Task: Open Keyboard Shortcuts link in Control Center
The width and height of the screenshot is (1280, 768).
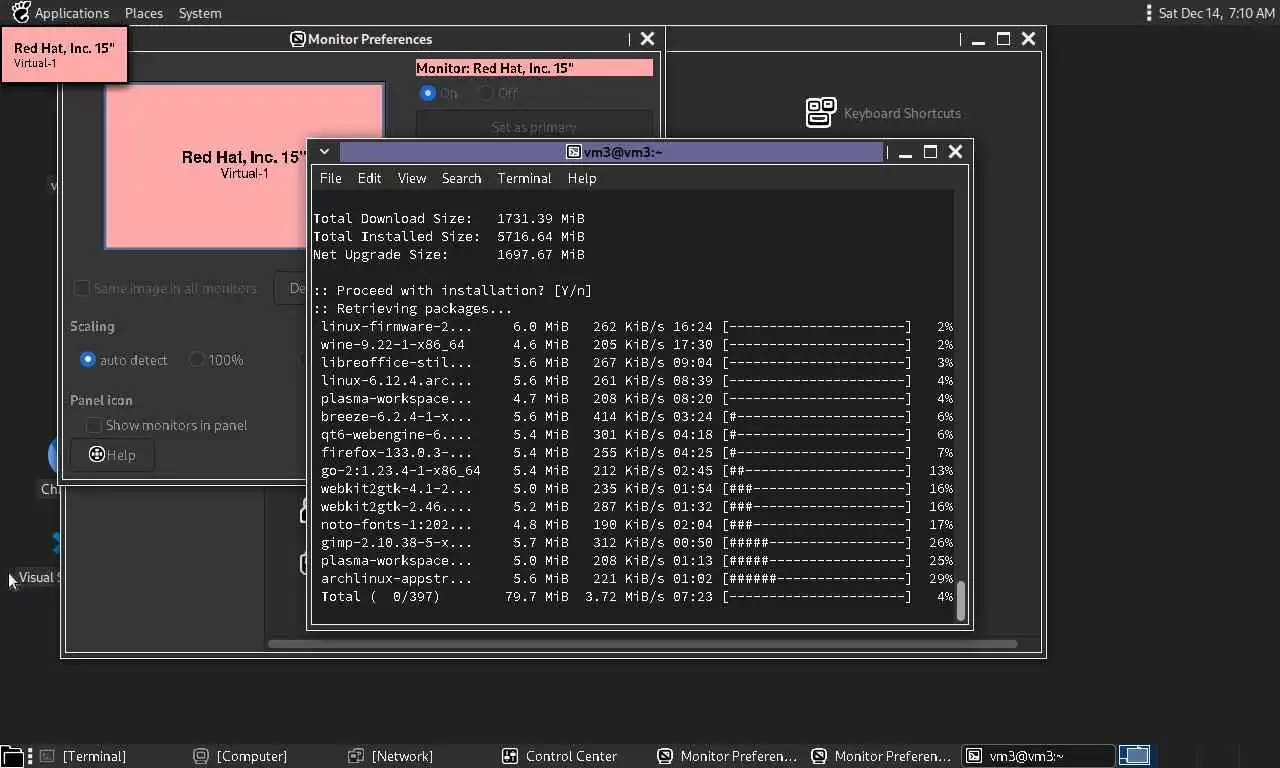Action: 902,113
